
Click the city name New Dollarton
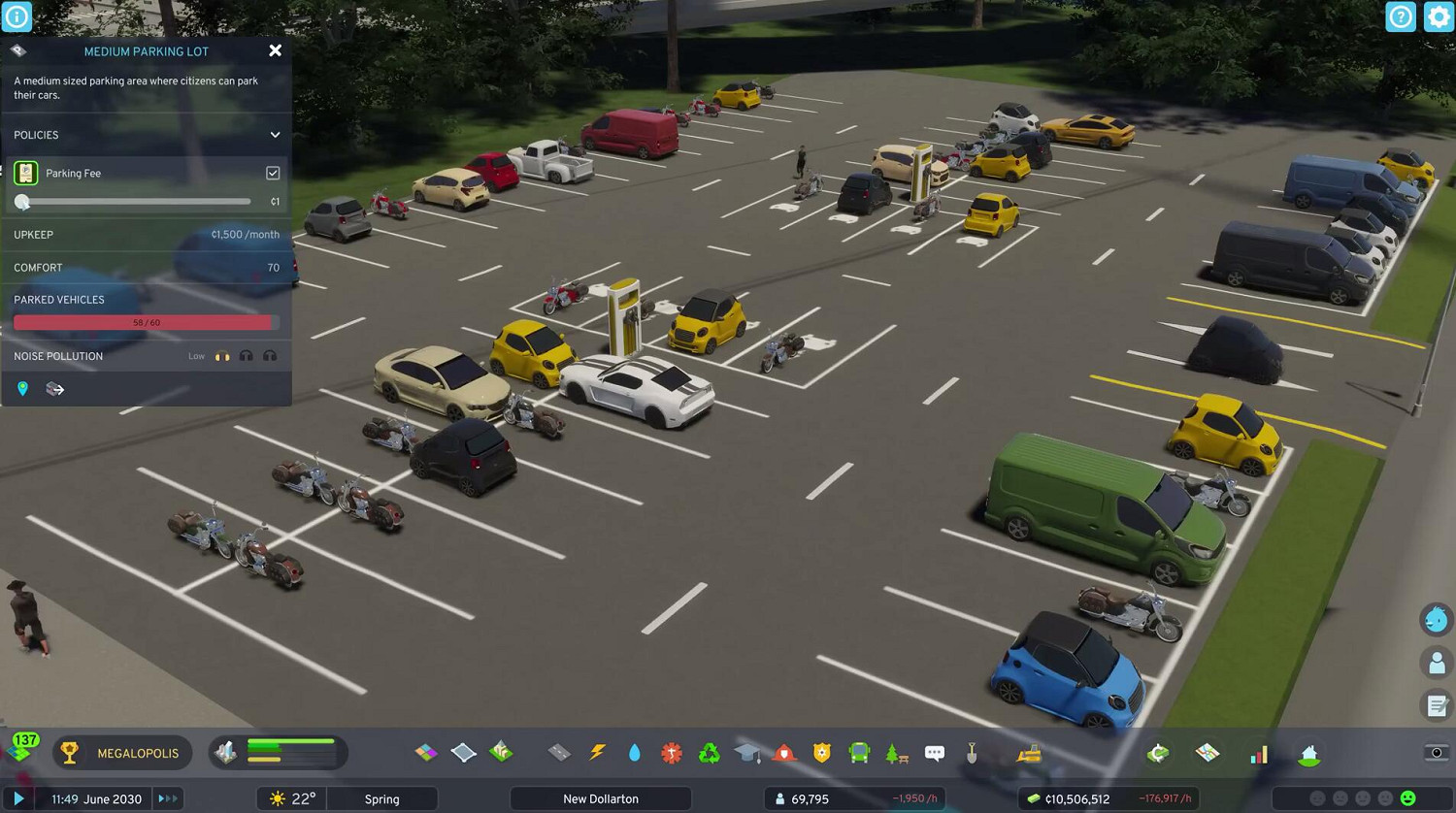pos(601,798)
